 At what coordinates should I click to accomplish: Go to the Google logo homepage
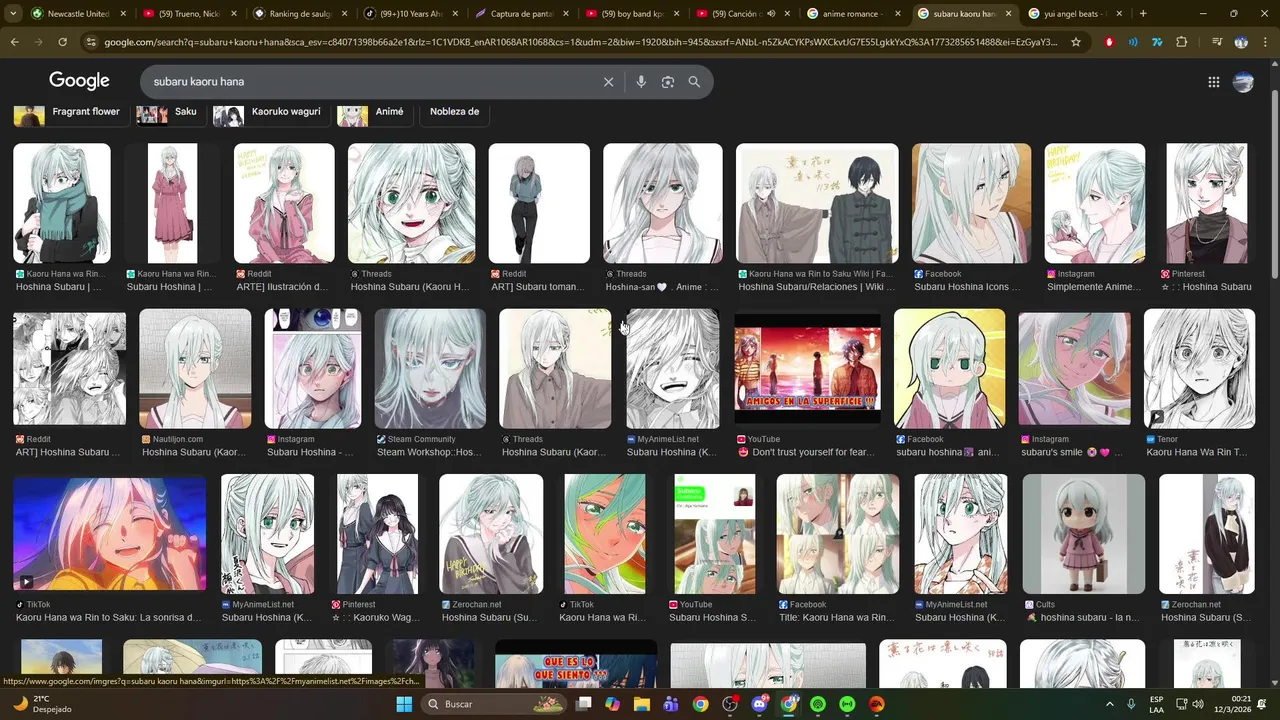point(79,81)
